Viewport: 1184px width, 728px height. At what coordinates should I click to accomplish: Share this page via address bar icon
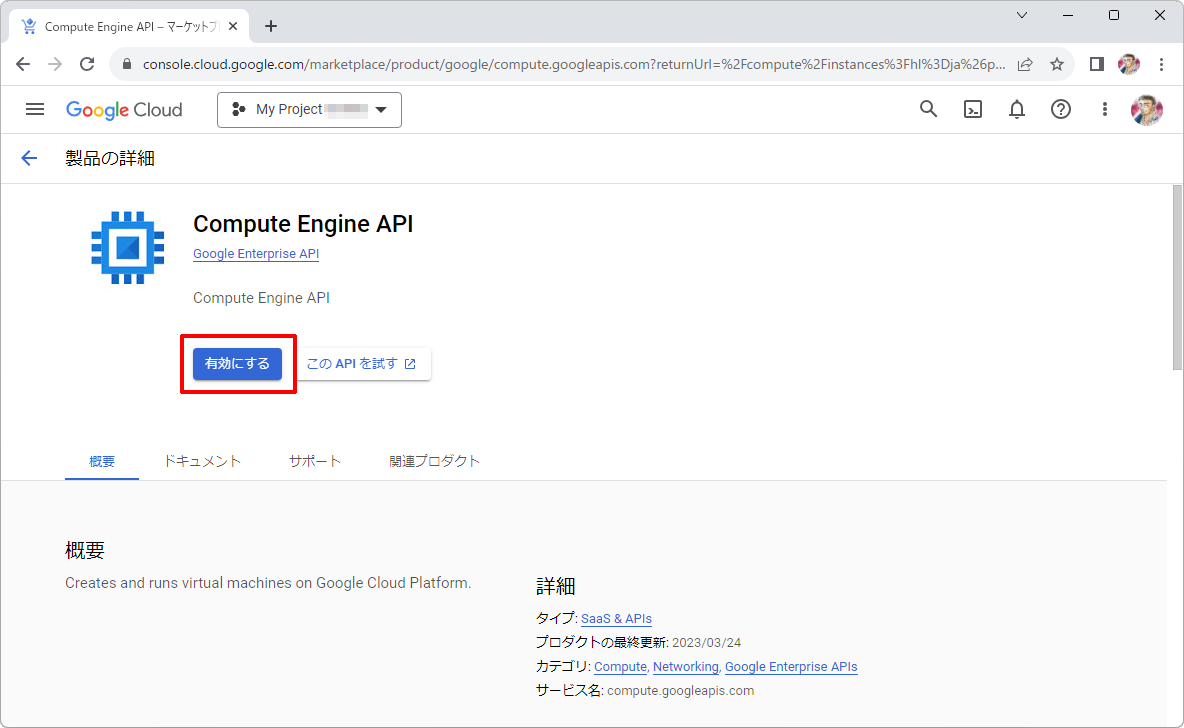1025,64
